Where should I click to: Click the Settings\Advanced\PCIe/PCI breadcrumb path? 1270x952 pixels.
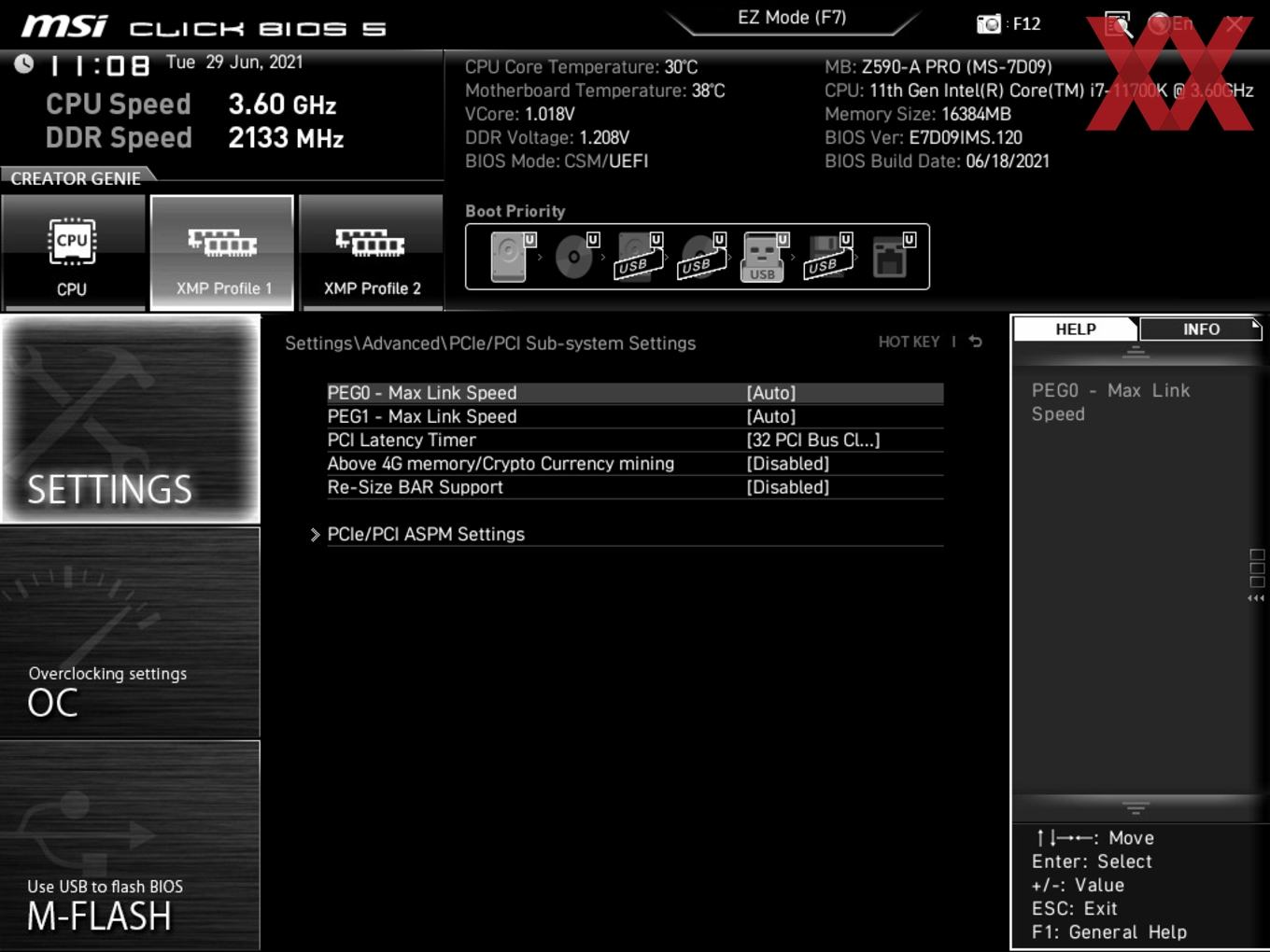tap(490, 343)
